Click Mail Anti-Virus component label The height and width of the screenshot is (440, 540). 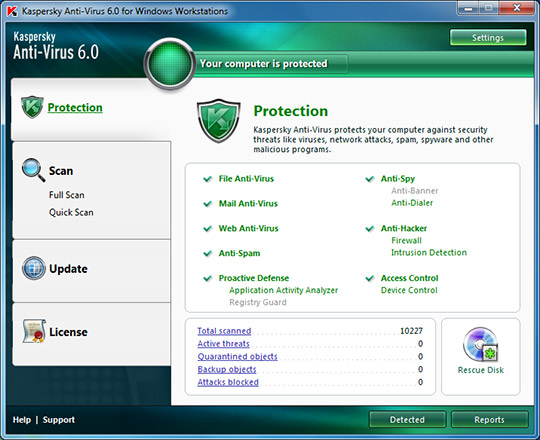pyautogui.click(x=248, y=203)
